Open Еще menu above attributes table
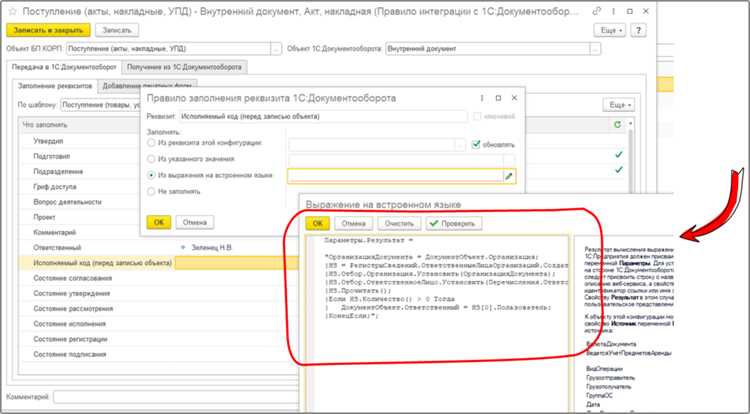The height and width of the screenshot is (414, 750). click(618, 105)
